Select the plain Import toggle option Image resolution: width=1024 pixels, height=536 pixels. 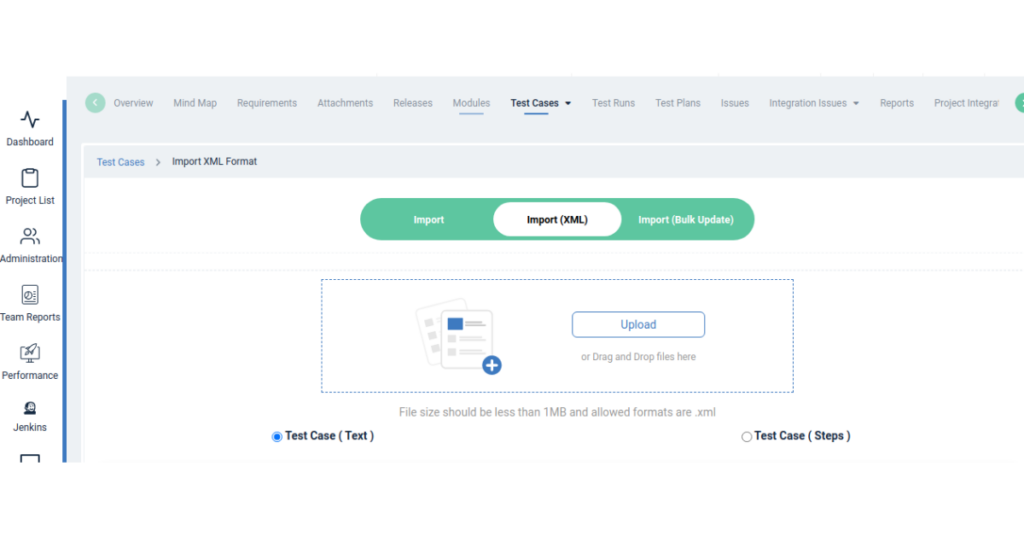coord(428,220)
